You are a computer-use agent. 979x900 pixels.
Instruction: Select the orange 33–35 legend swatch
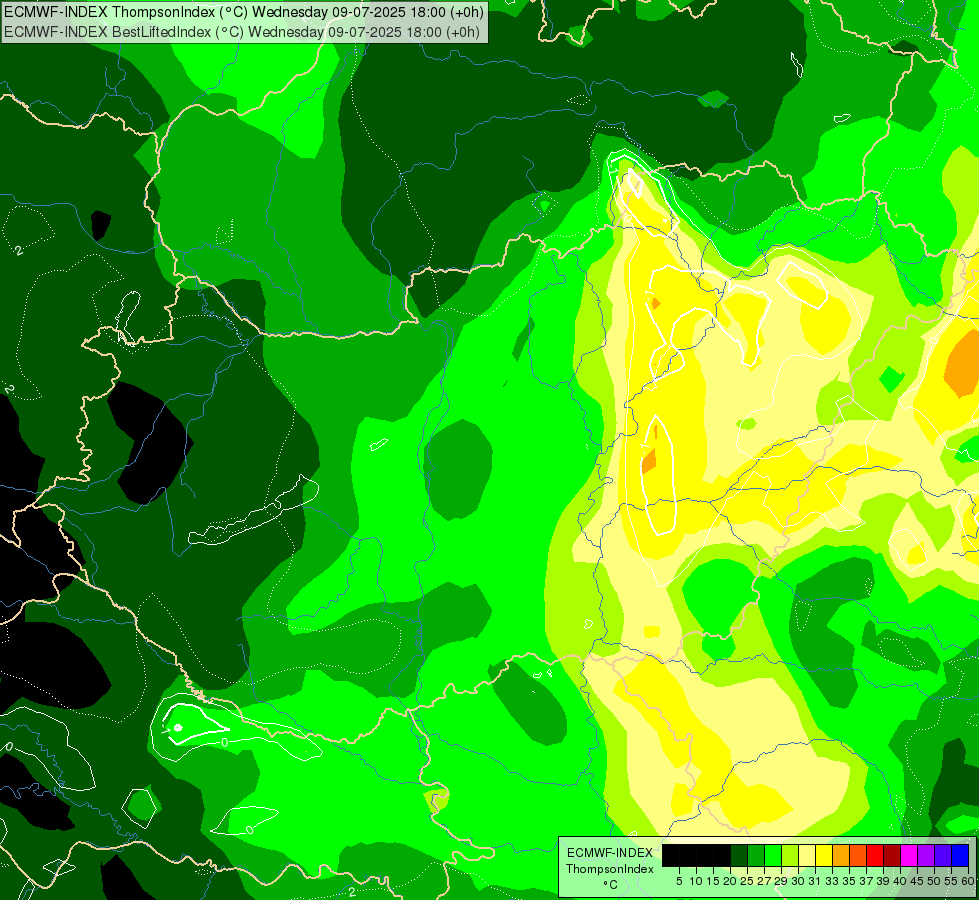point(841,855)
